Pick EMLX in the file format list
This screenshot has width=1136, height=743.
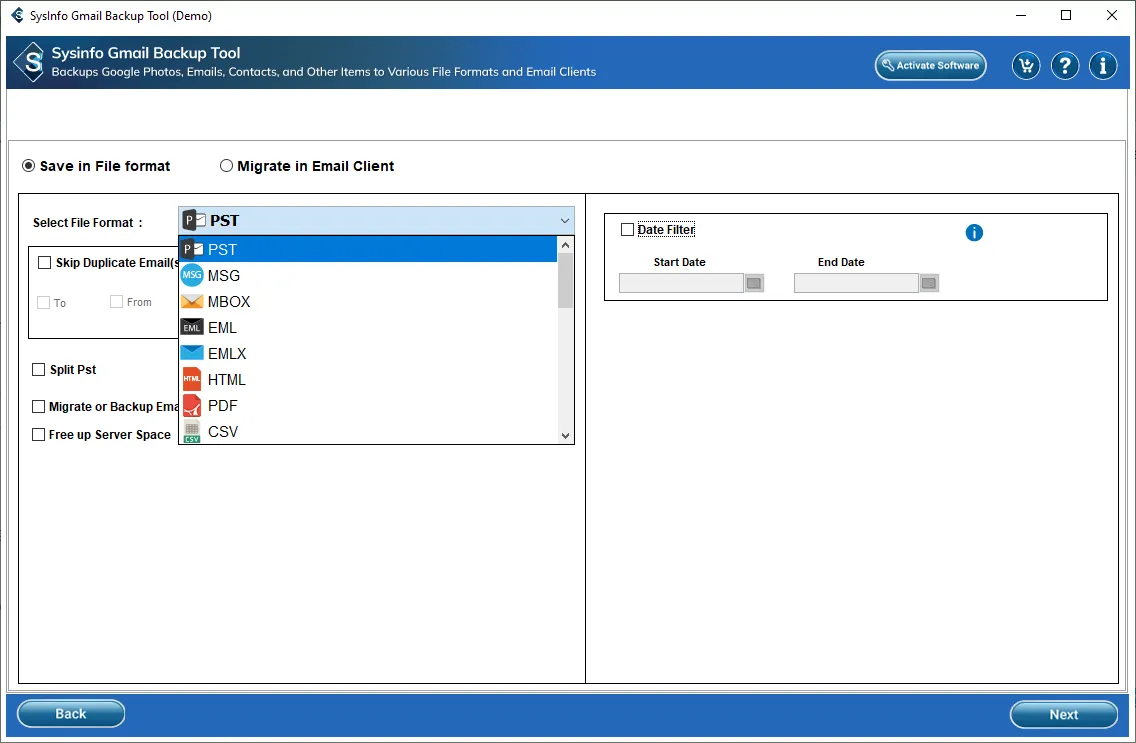point(227,354)
